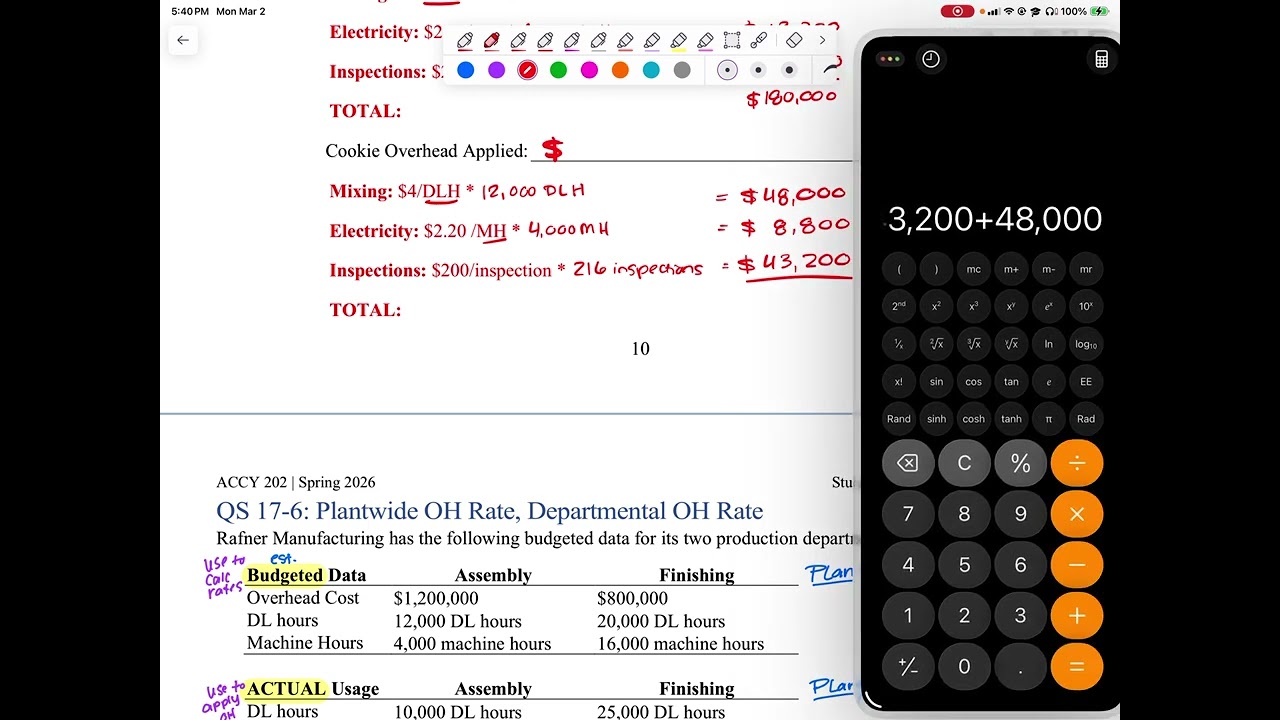Toggle the 2nd function key
The image size is (1280, 720).
[x=899, y=306]
